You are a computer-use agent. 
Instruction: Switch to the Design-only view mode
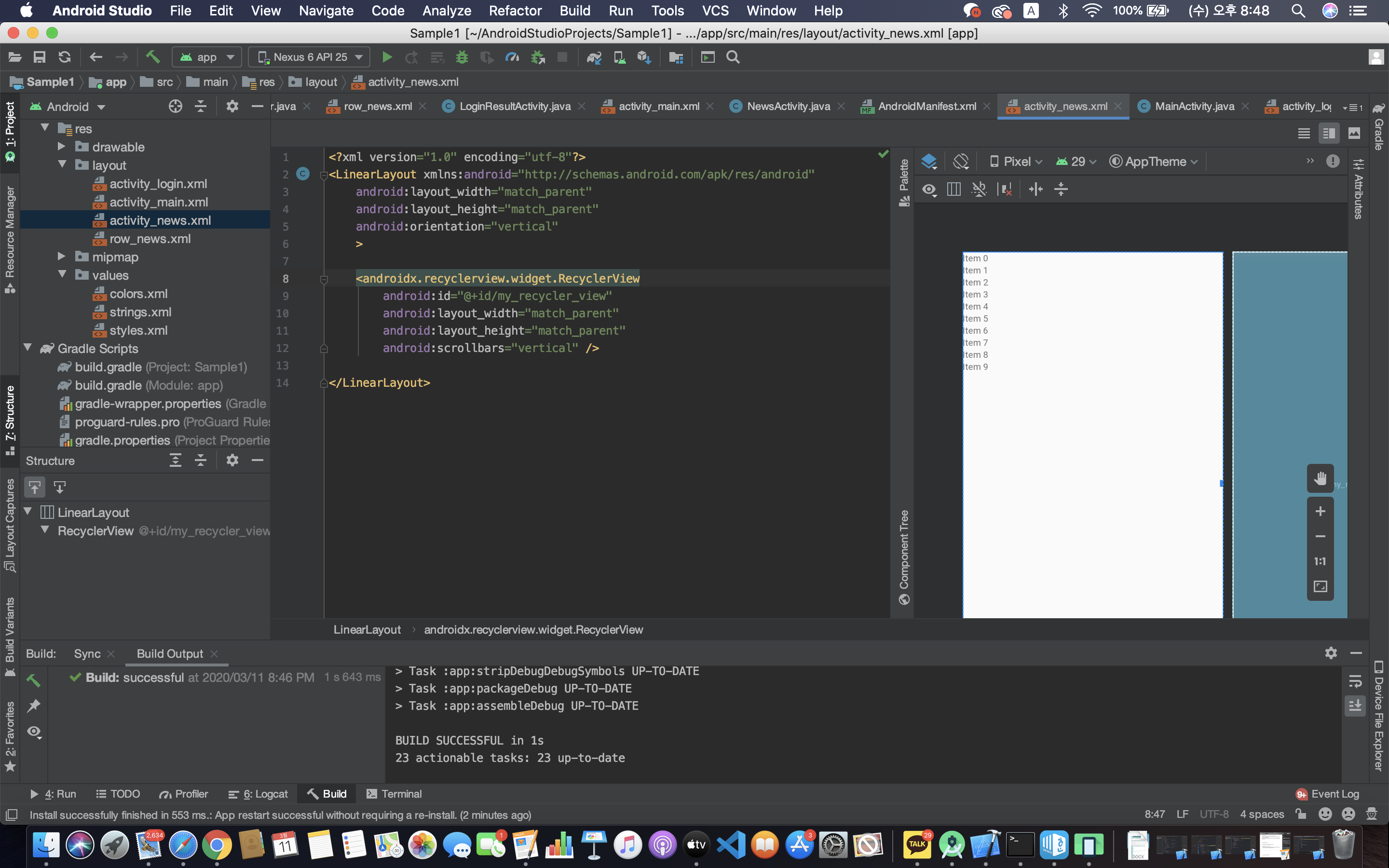coord(1354,133)
